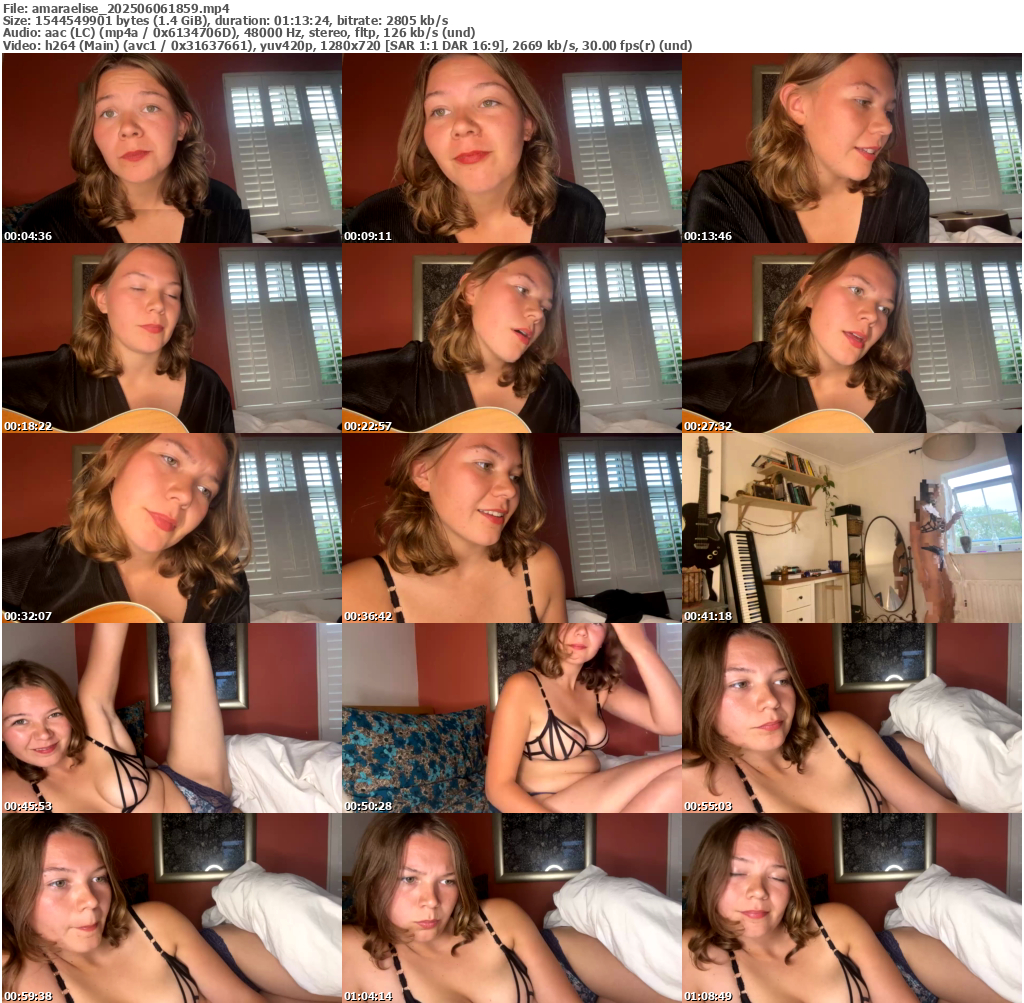Click the thumbnail at 00:13:46
Image resolution: width=1024 pixels, height=1003 pixels.
[852, 148]
